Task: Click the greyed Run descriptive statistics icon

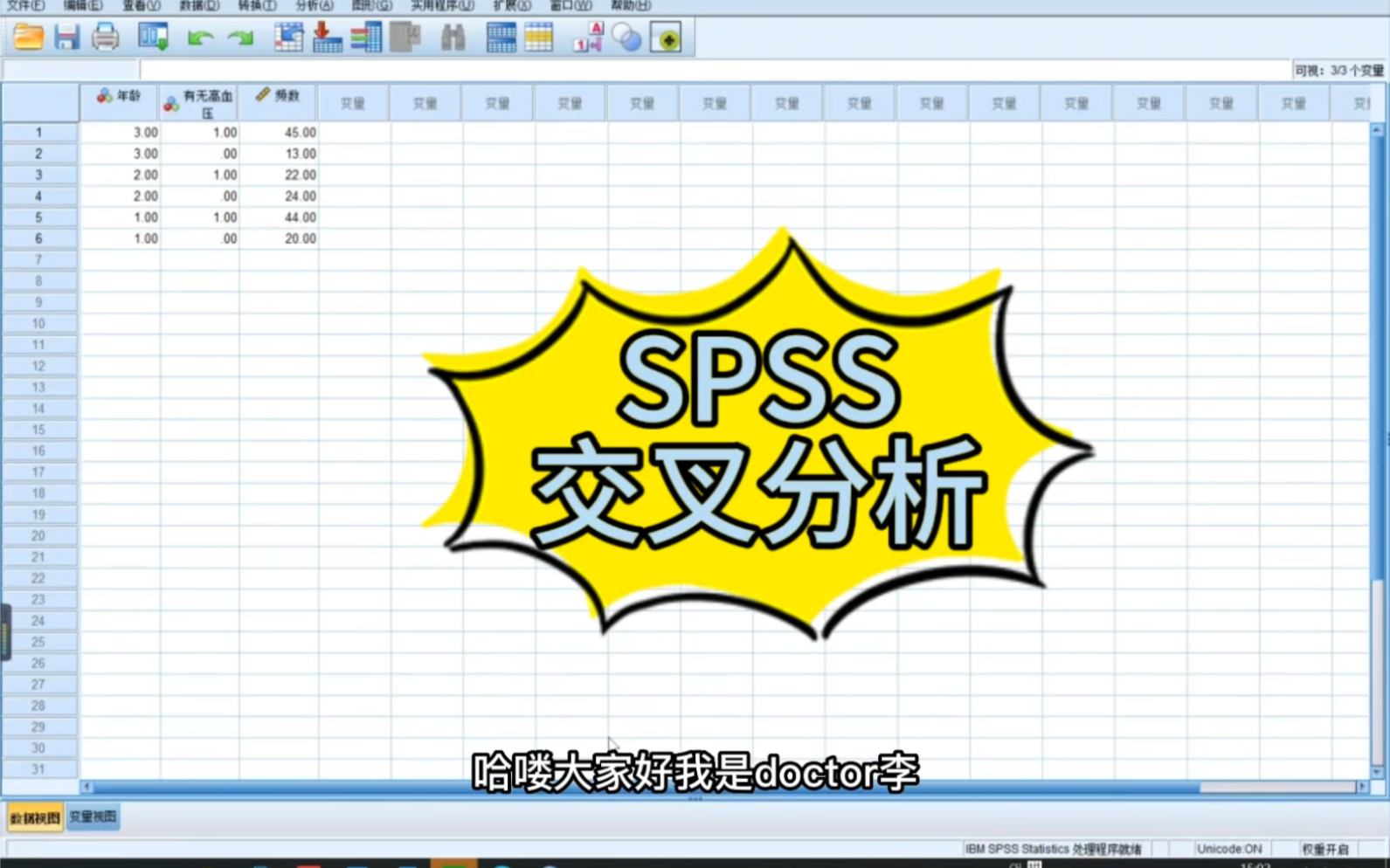Action: coord(405,38)
